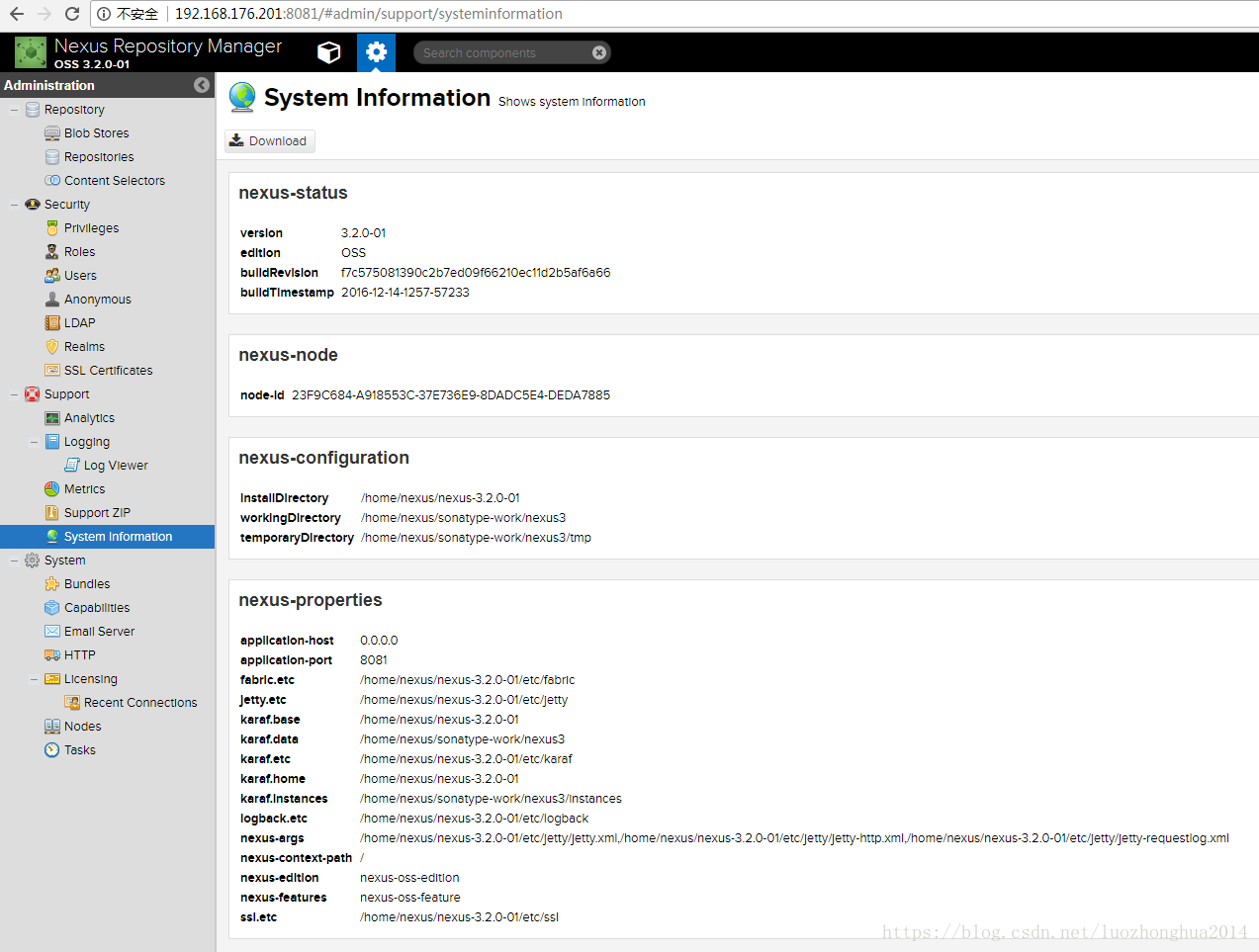Click the Tasks clock icon
This screenshot has width=1259, height=952.
point(52,750)
